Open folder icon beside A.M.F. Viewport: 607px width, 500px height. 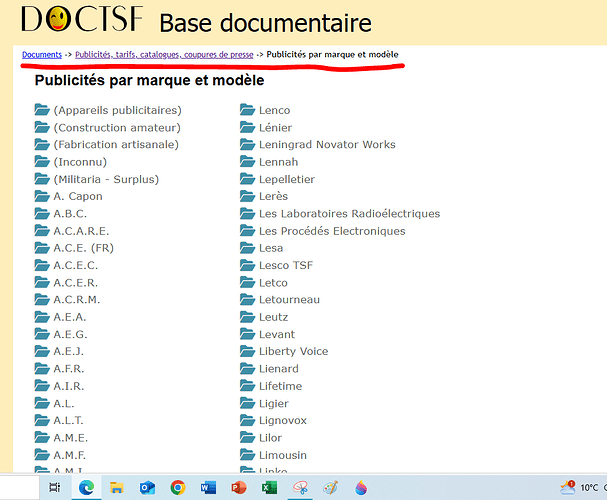click(x=42, y=454)
